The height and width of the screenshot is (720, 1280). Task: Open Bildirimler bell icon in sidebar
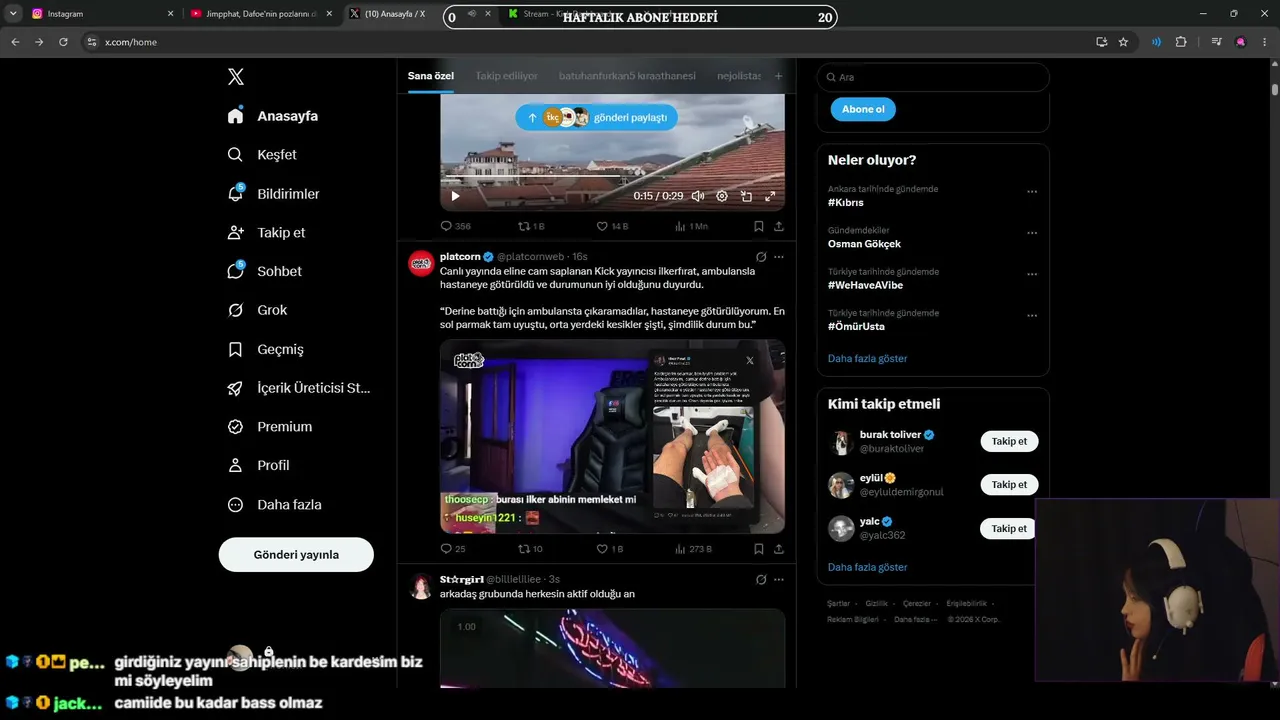pos(235,194)
